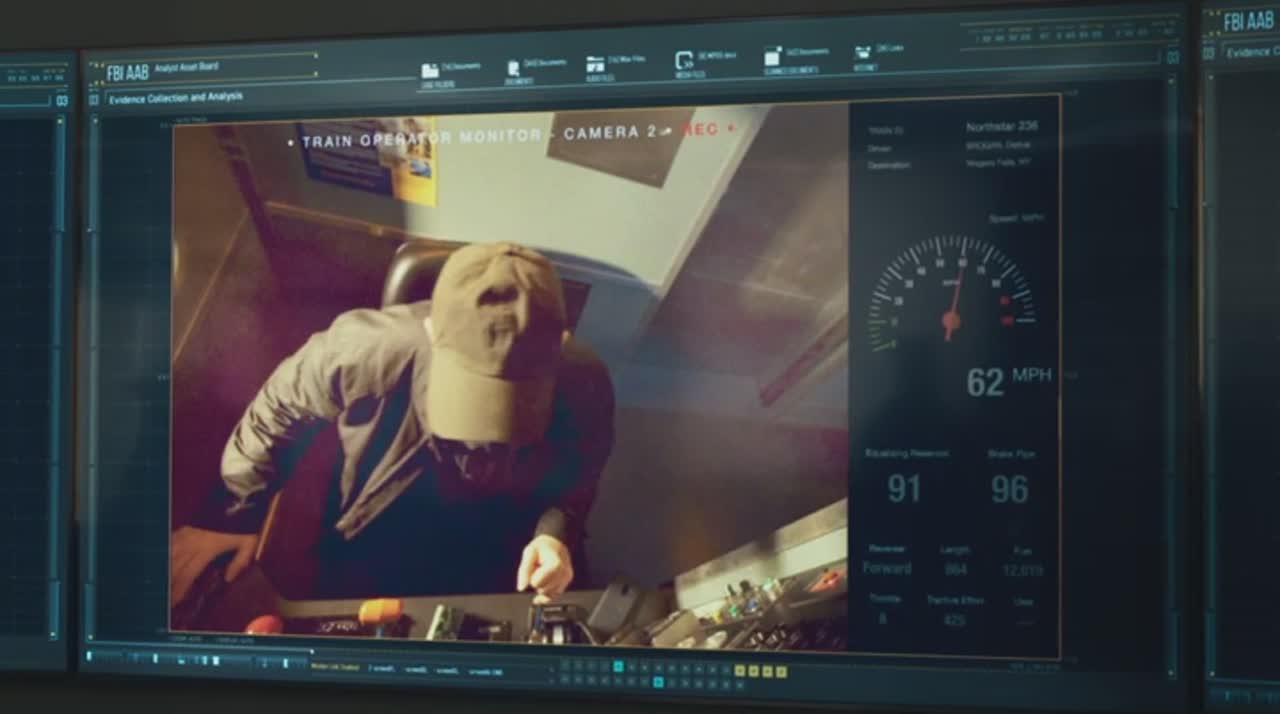
Task: Toggle the highlighted cyan square in bottom grid row
Action: [x=658, y=682]
